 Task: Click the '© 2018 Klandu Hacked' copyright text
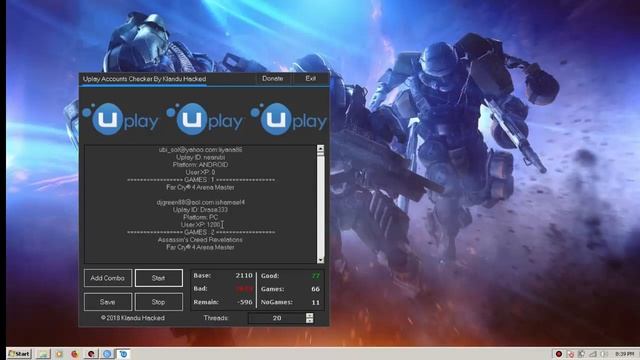tap(133, 318)
